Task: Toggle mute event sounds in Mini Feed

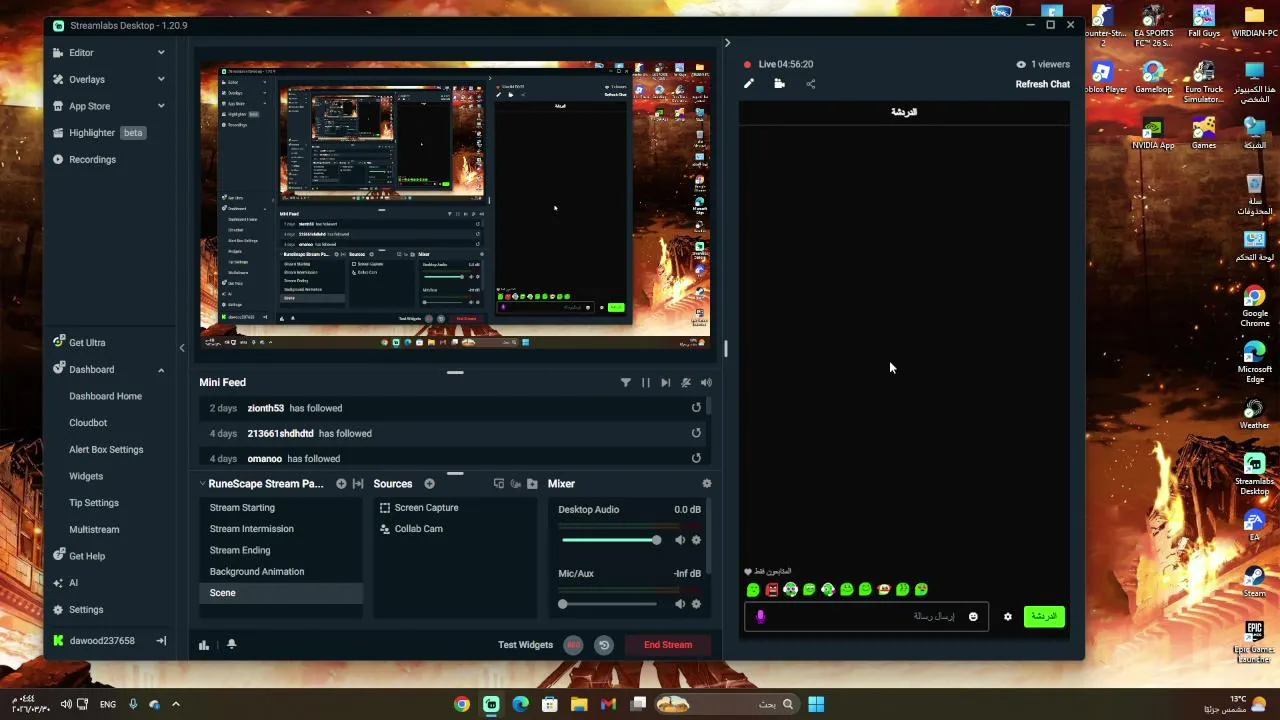Action: tap(686, 382)
